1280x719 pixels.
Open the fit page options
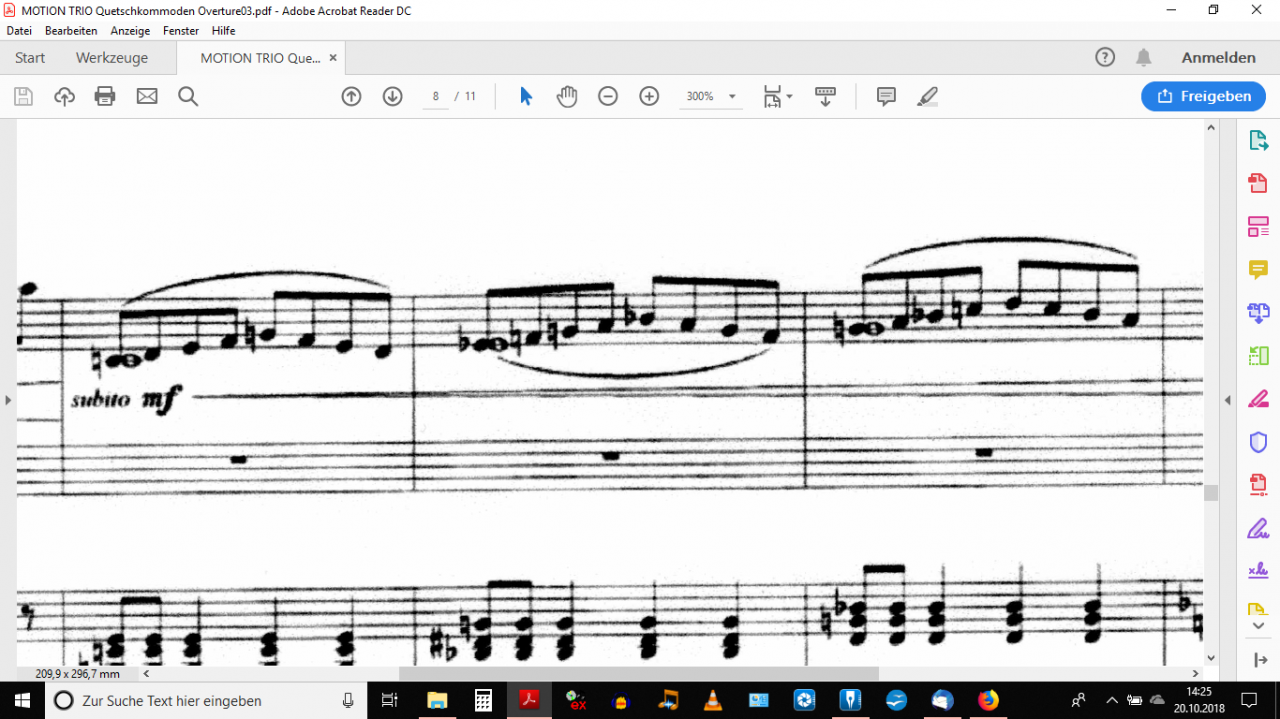(x=777, y=96)
